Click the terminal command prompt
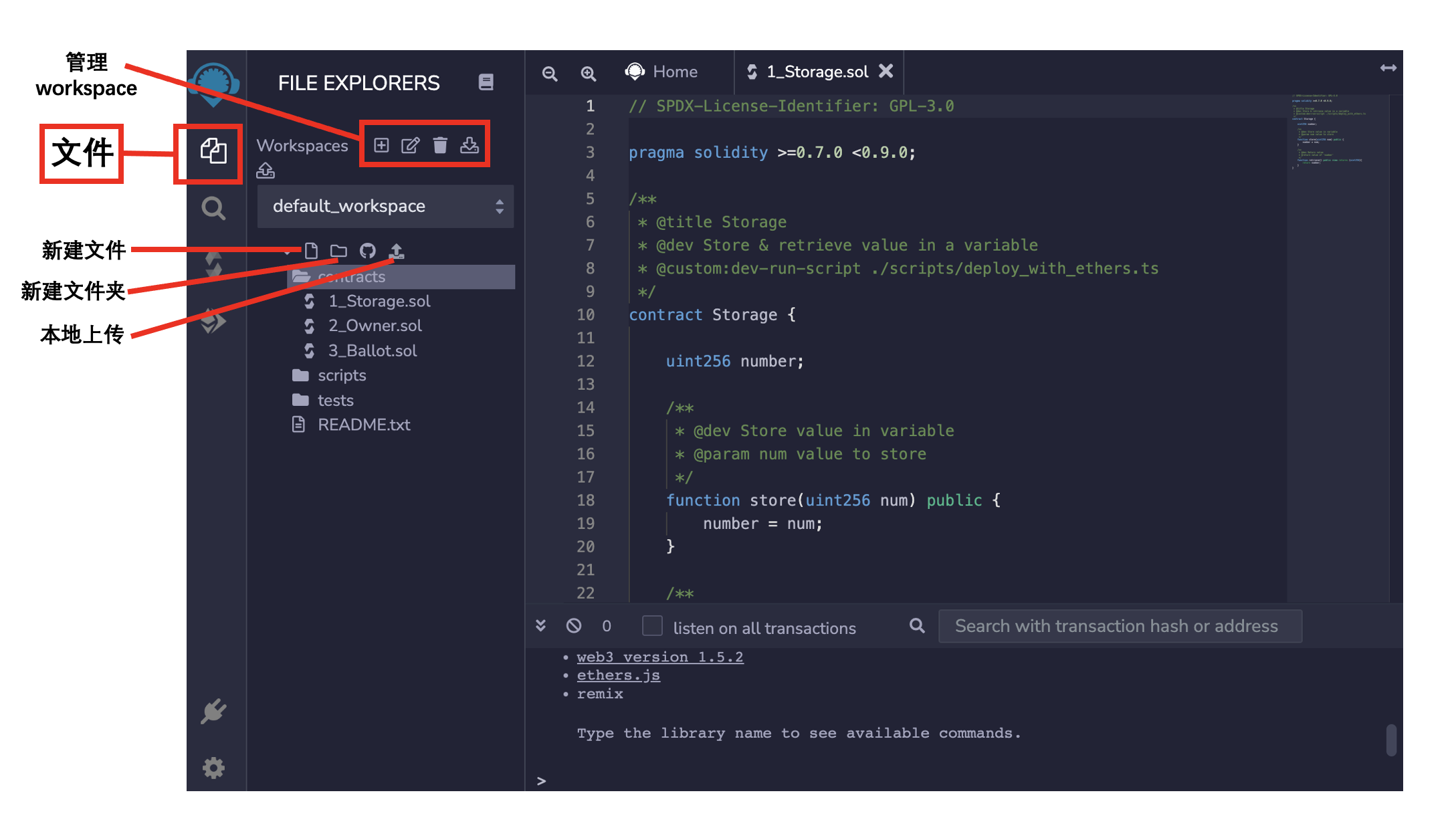 542,780
